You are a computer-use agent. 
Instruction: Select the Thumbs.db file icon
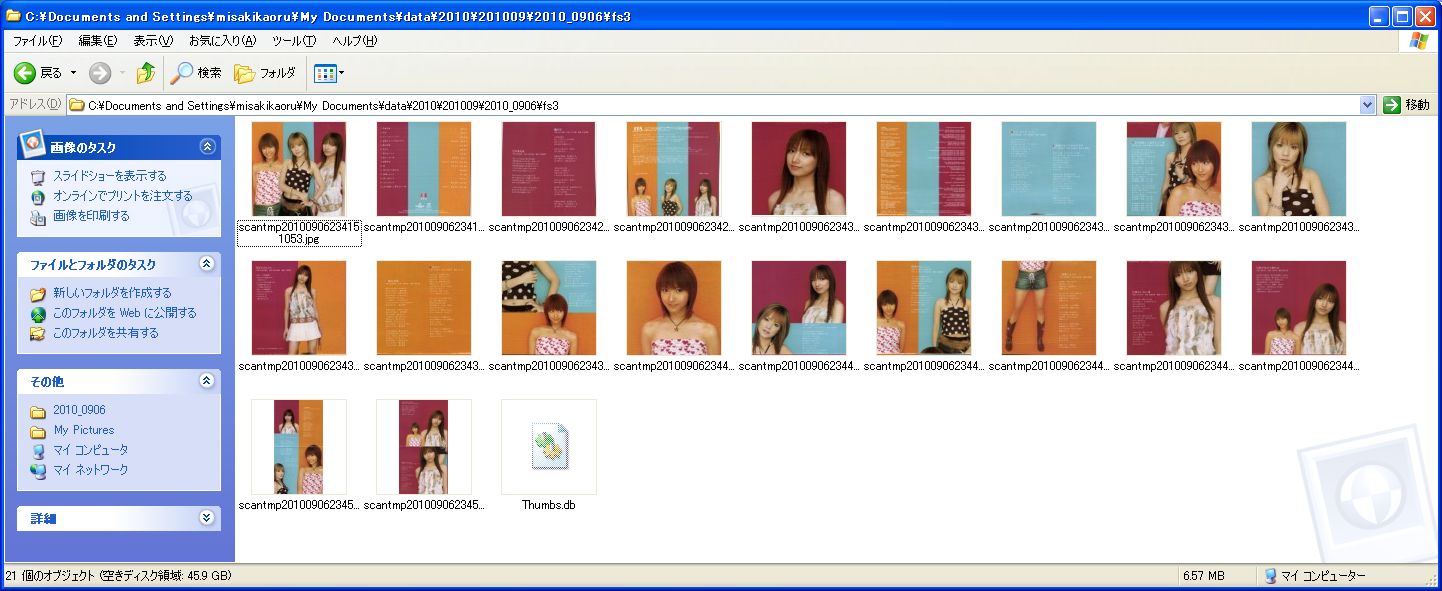pyautogui.click(x=549, y=447)
